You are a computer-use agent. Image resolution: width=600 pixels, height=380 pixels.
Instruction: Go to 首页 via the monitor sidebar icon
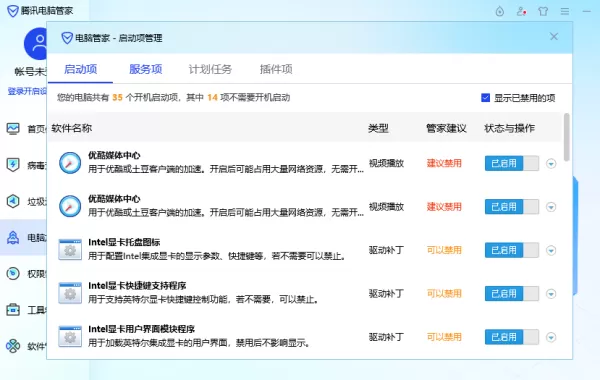13,129
